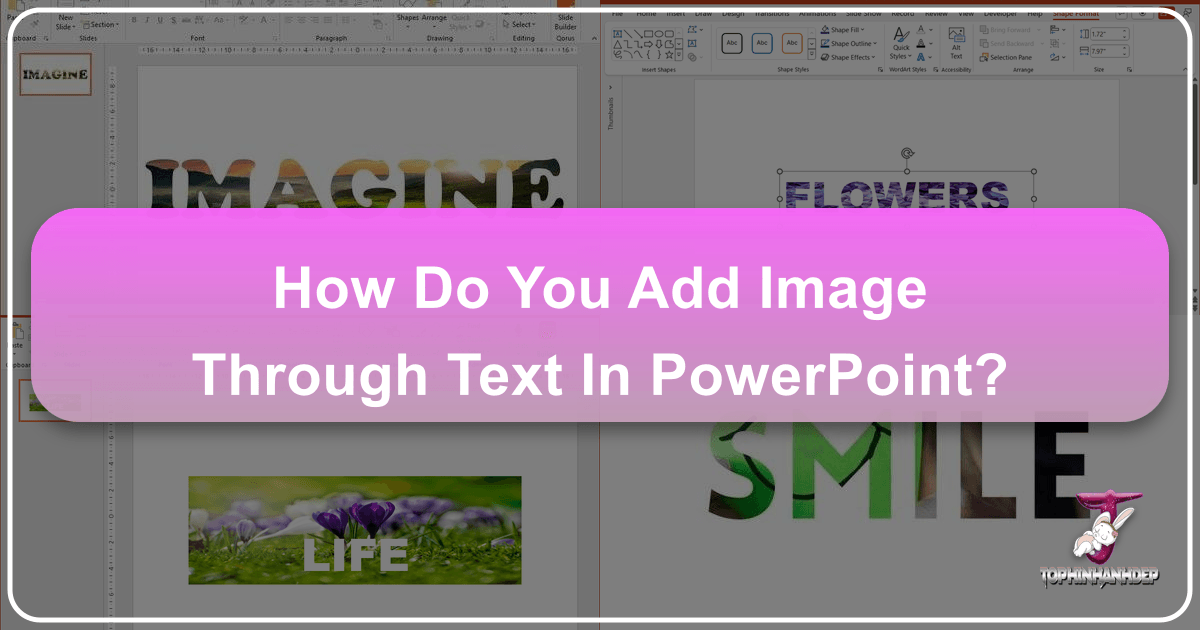1200x630 pixels.
Task: Click the Section button in the Slides group
Action: [100, 25]
